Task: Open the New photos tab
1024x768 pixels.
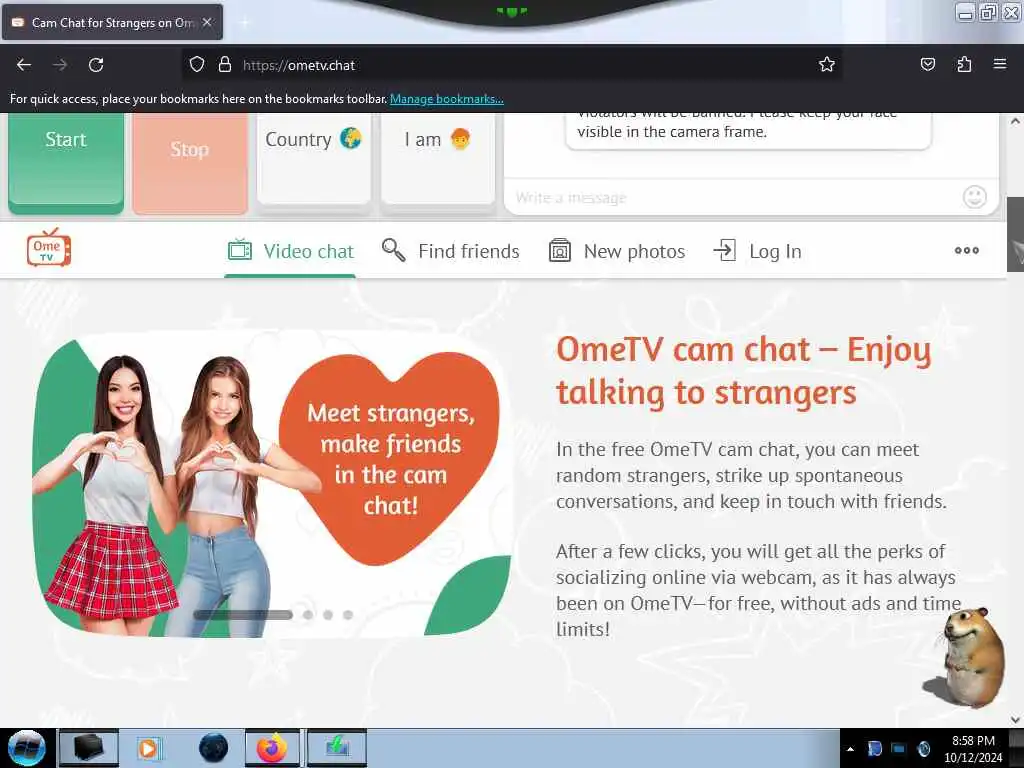Action: (x=617, y=251)
